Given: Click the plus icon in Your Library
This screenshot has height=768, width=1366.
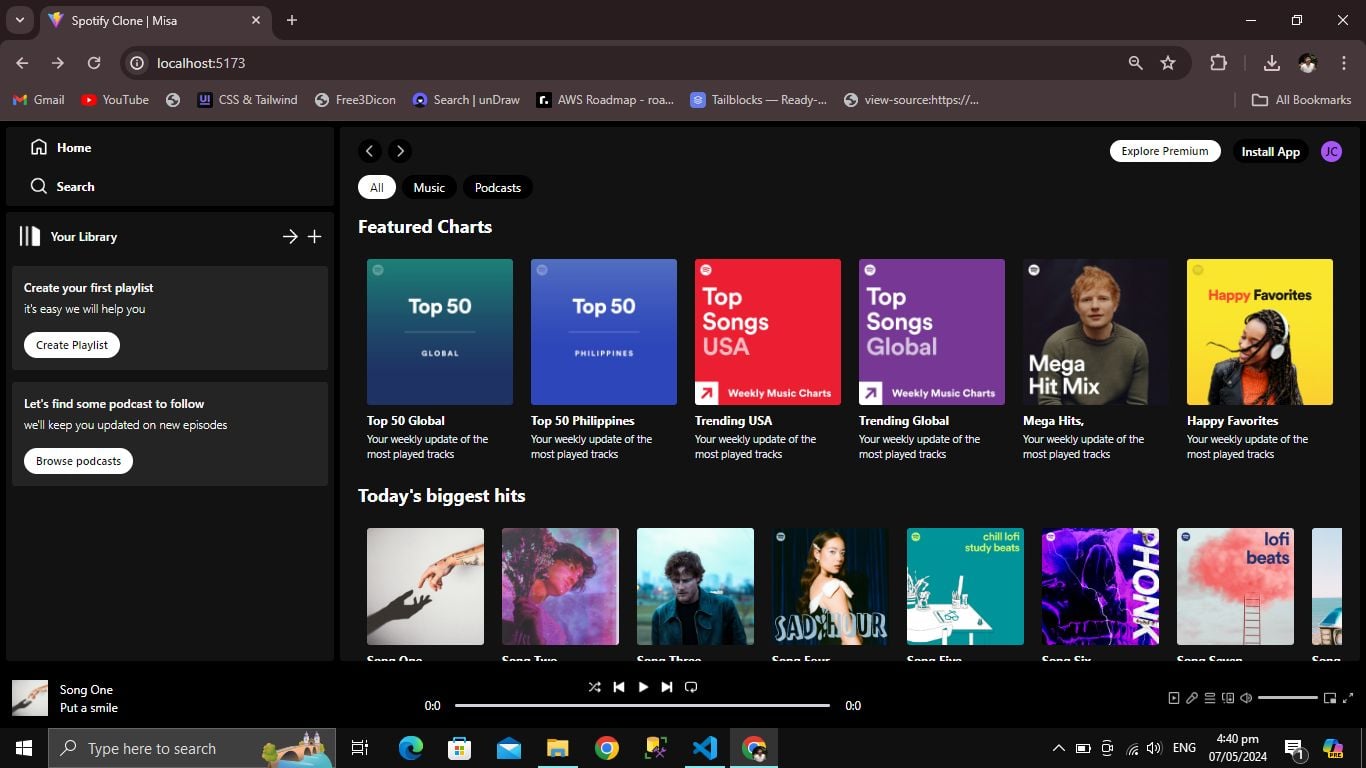Looking at the screenshot, I should tap(314, 237).
